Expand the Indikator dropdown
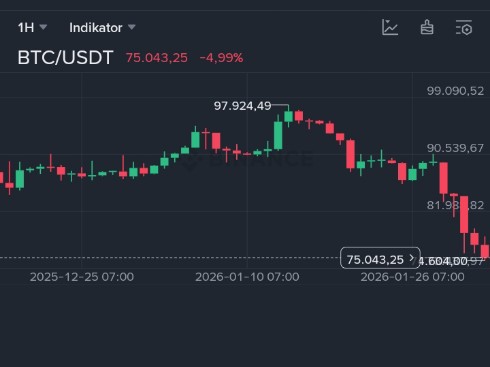Screen dimensions: 490x367 [102, 28]
